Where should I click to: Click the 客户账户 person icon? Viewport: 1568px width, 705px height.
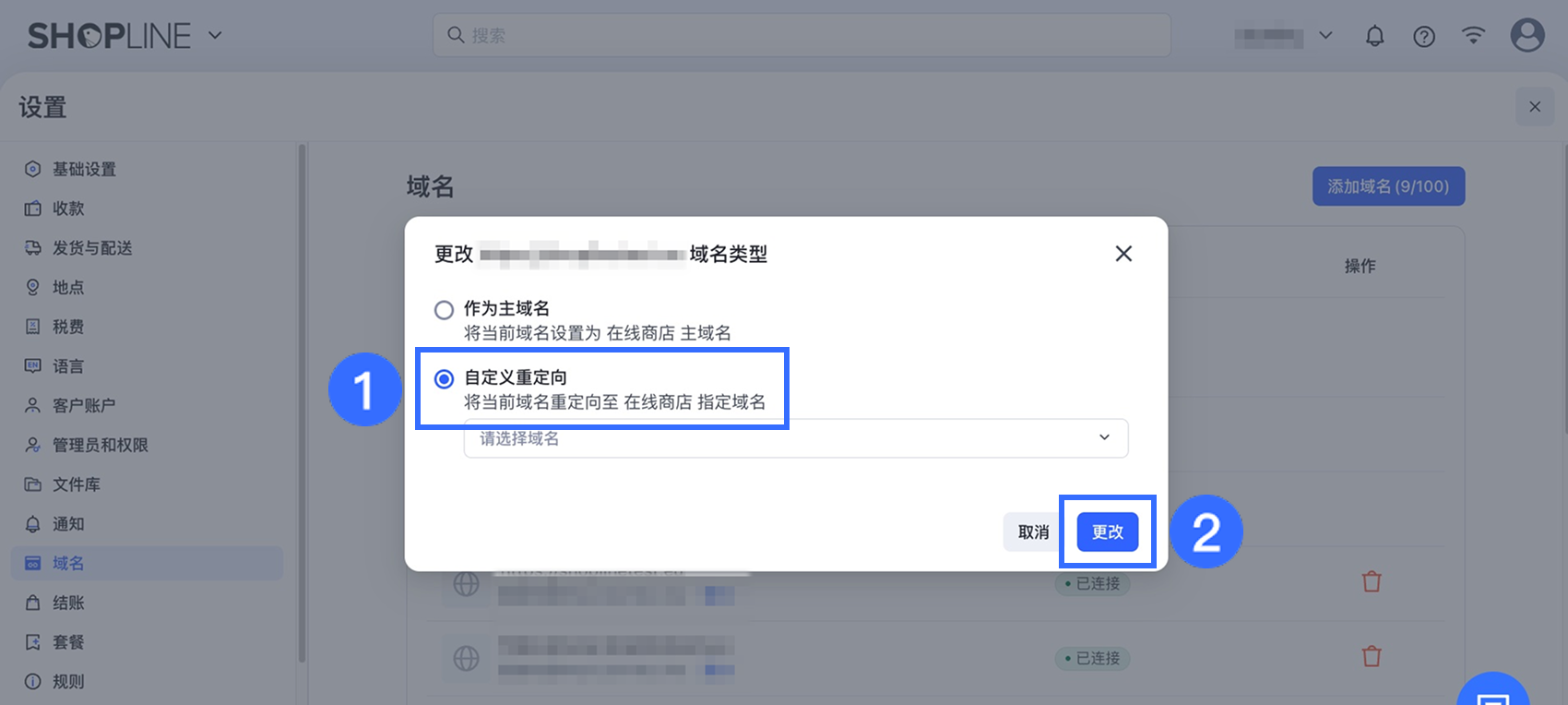(32, 405)
